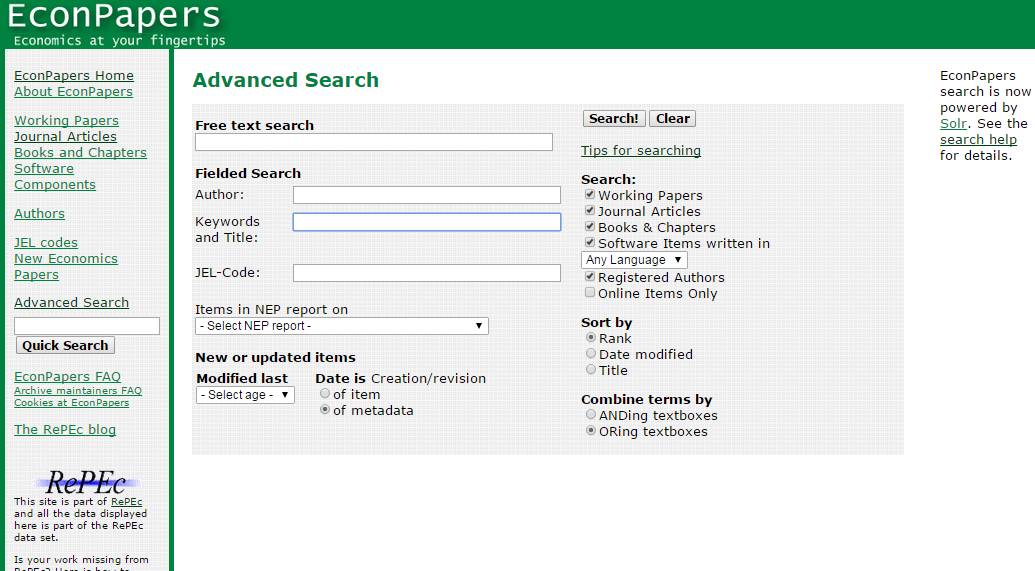Screen dimensions: 1035x571
Task: Open Advanced Search sidebar link
Action: pos(72,302)
